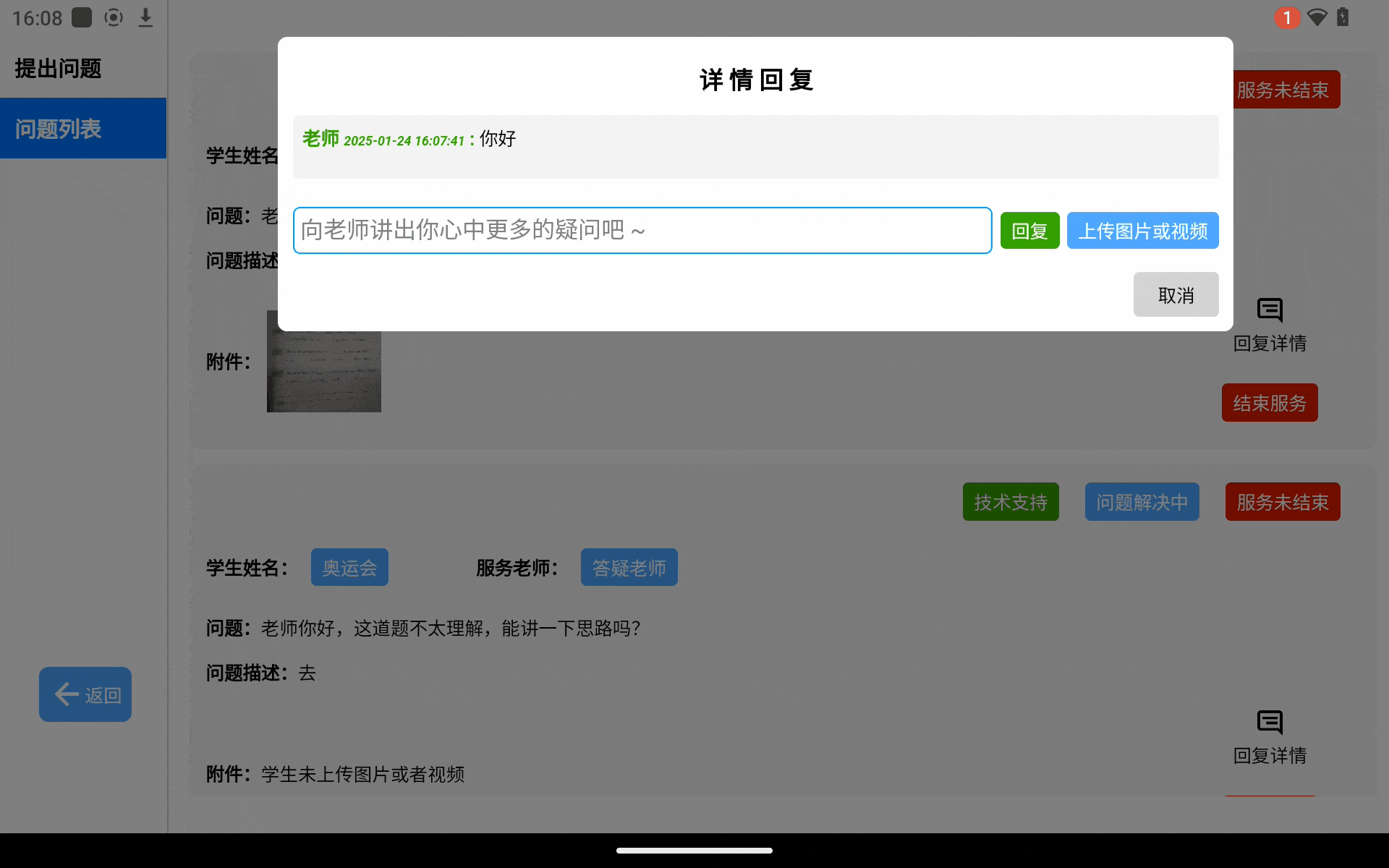The height and width of the screenshot is (868, 1389).
Task: Open the first 回复详情 chat icon
Action: 1270,311
